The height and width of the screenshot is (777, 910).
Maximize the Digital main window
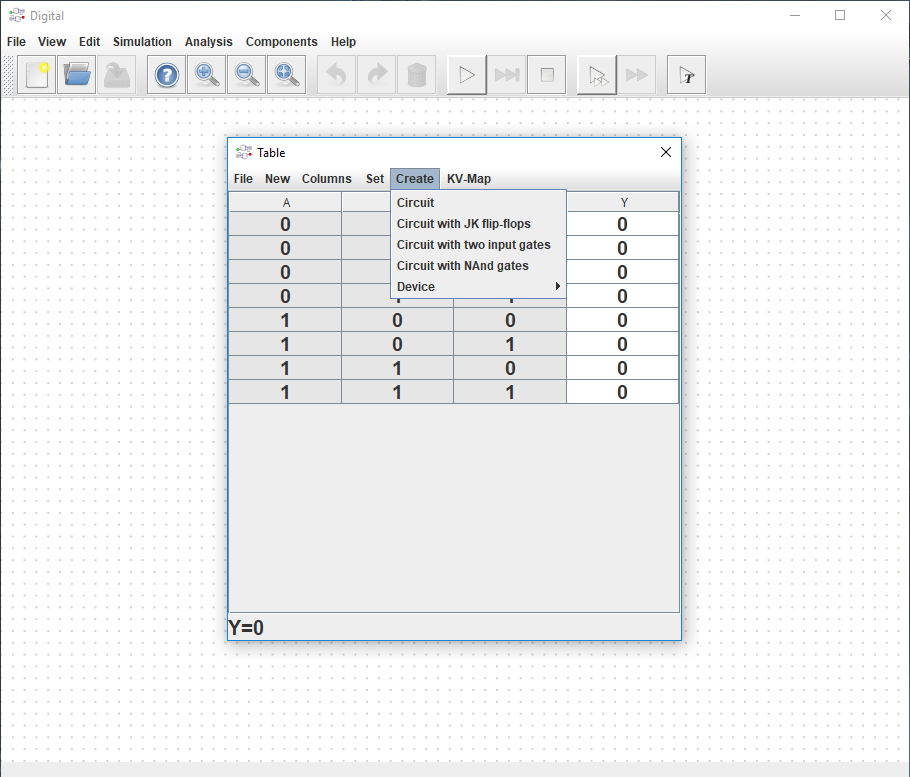coord(840,15)
